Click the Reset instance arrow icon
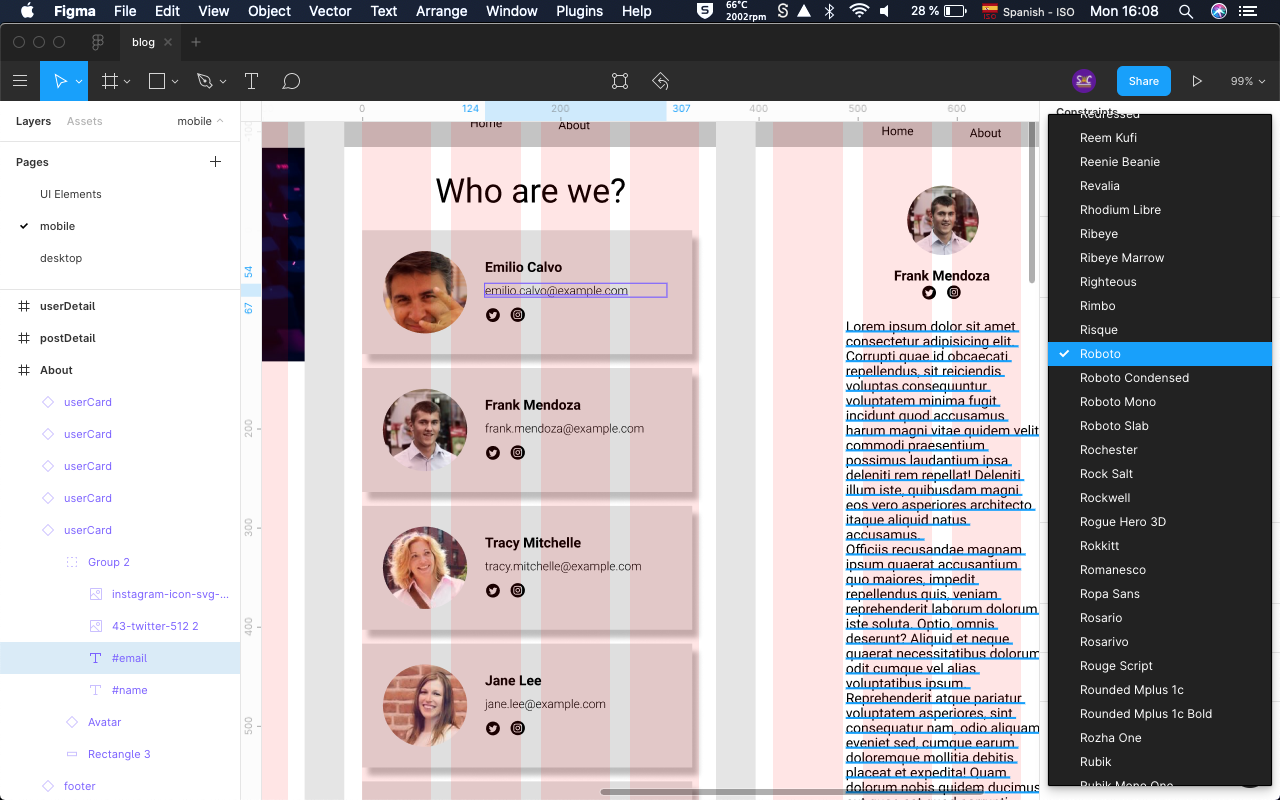Viewport: 1280px width, 800px height. point(660,81)
